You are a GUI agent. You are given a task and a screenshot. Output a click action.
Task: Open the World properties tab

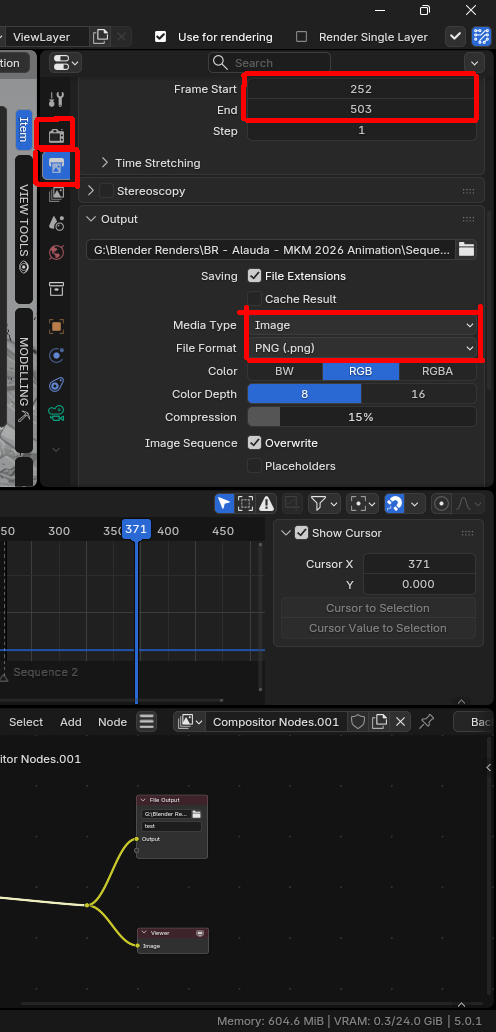[x=57, y=253]
